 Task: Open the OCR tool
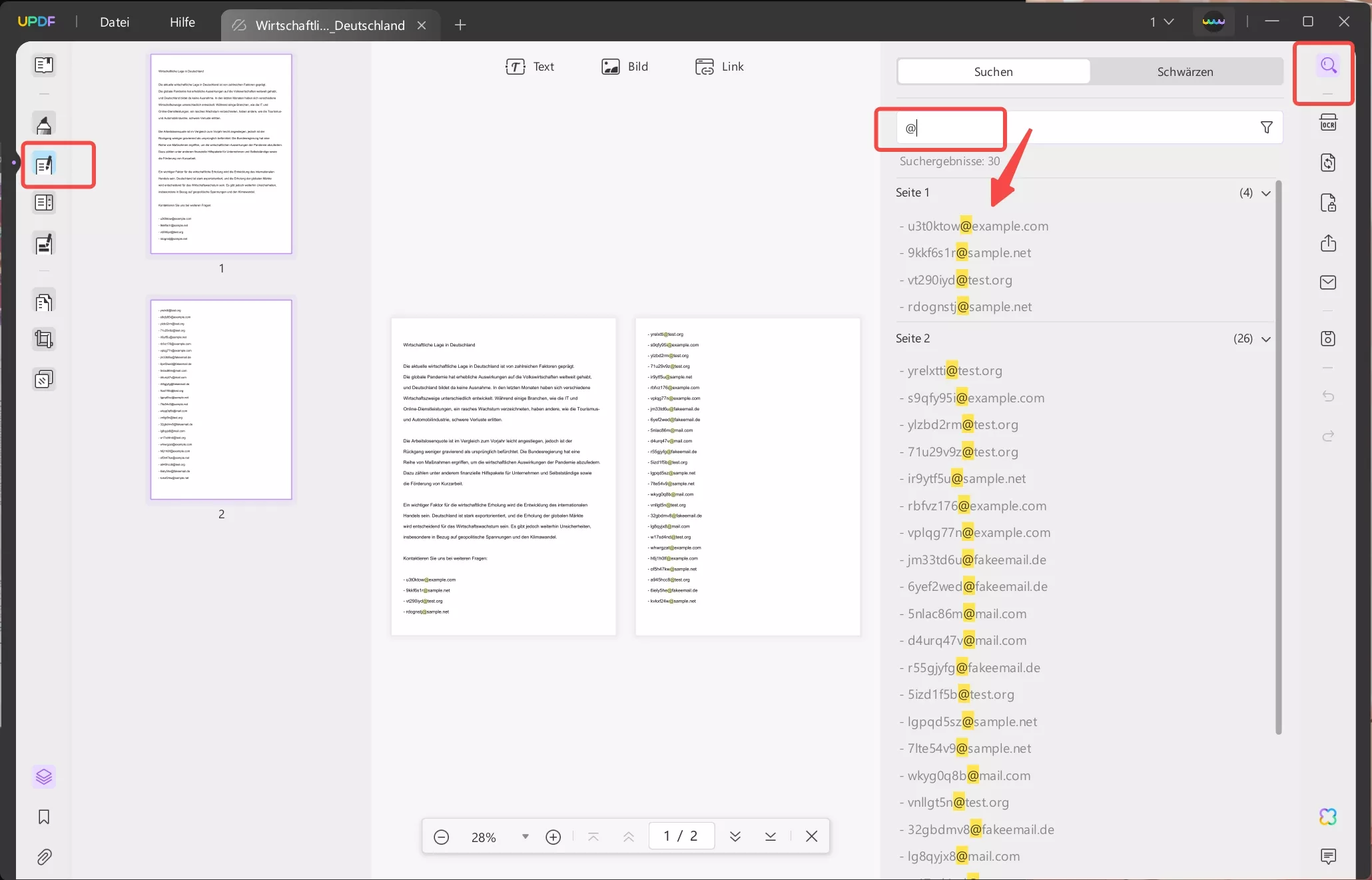[x=1329, y=122]
